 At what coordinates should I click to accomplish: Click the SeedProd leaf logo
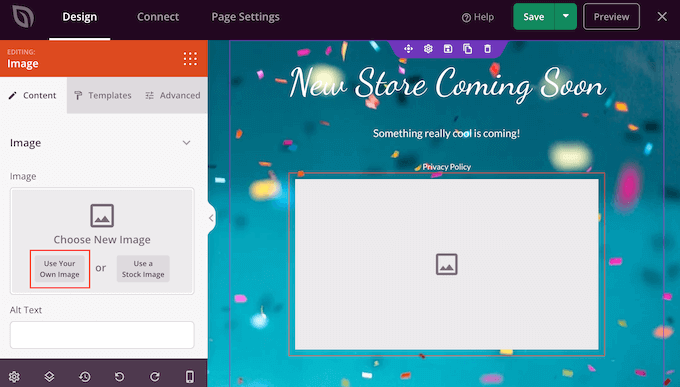tap(23, 17)
